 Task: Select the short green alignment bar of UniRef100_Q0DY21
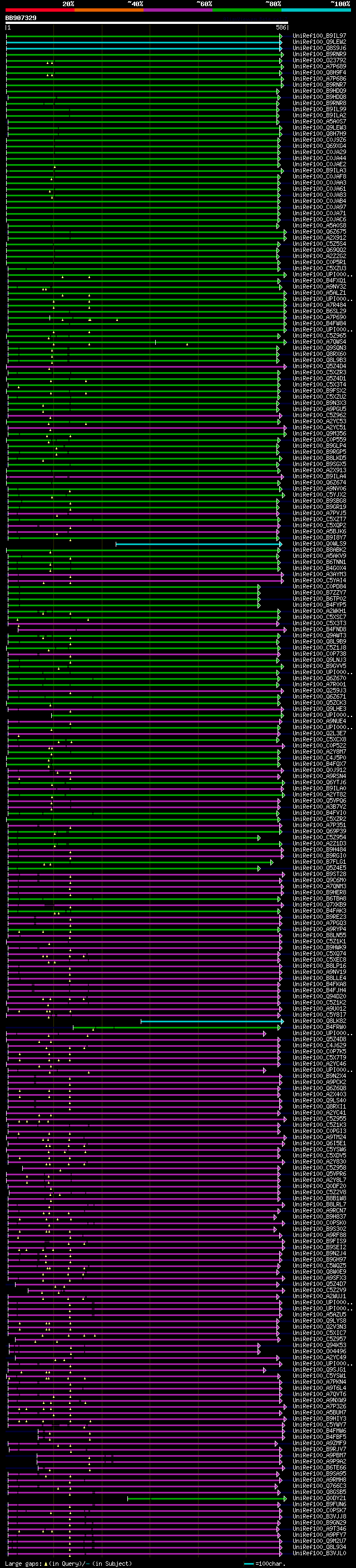(206, 1498)
